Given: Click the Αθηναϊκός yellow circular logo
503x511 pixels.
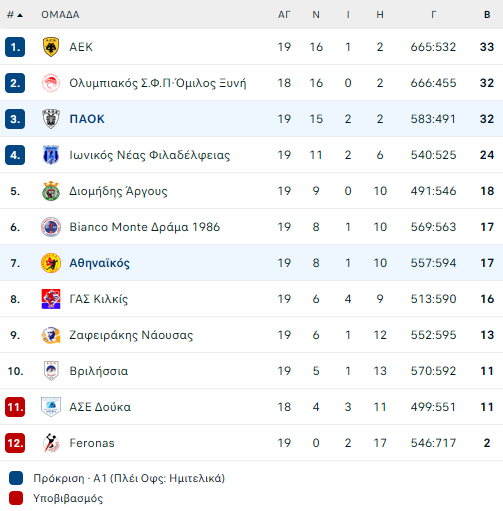Looking at the screenshot, I should (x=51, y=263).
